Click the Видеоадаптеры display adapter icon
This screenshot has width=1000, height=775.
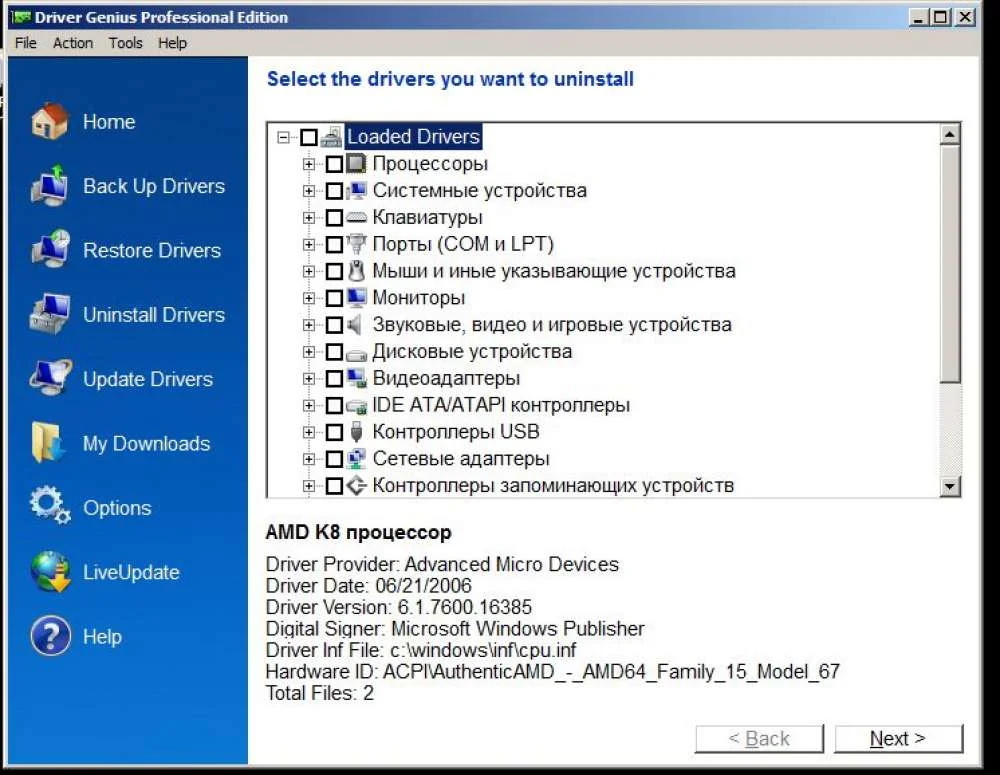357,378
